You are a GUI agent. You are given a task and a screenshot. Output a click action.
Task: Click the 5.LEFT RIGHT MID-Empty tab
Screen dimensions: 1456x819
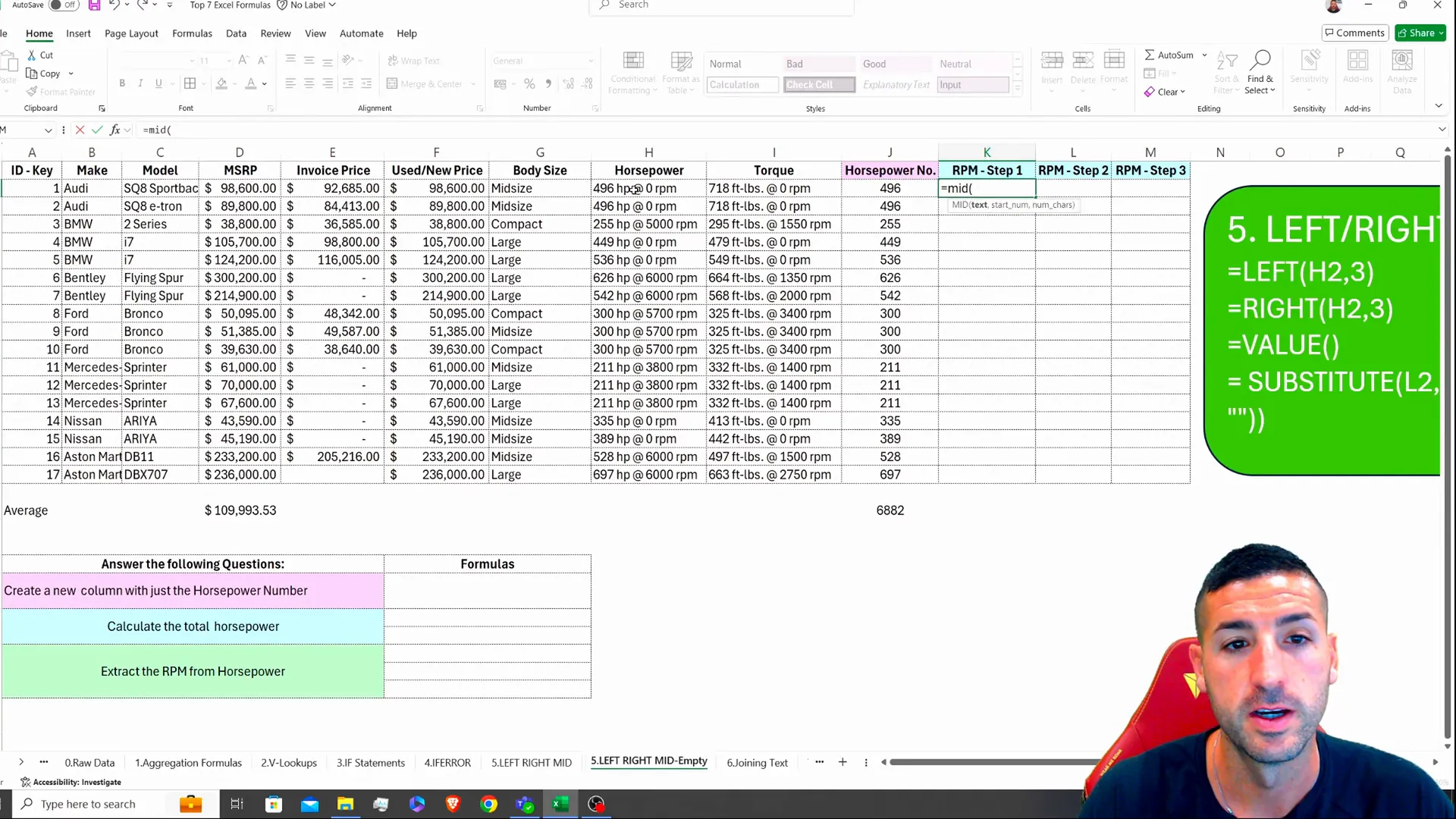point(650,762)
